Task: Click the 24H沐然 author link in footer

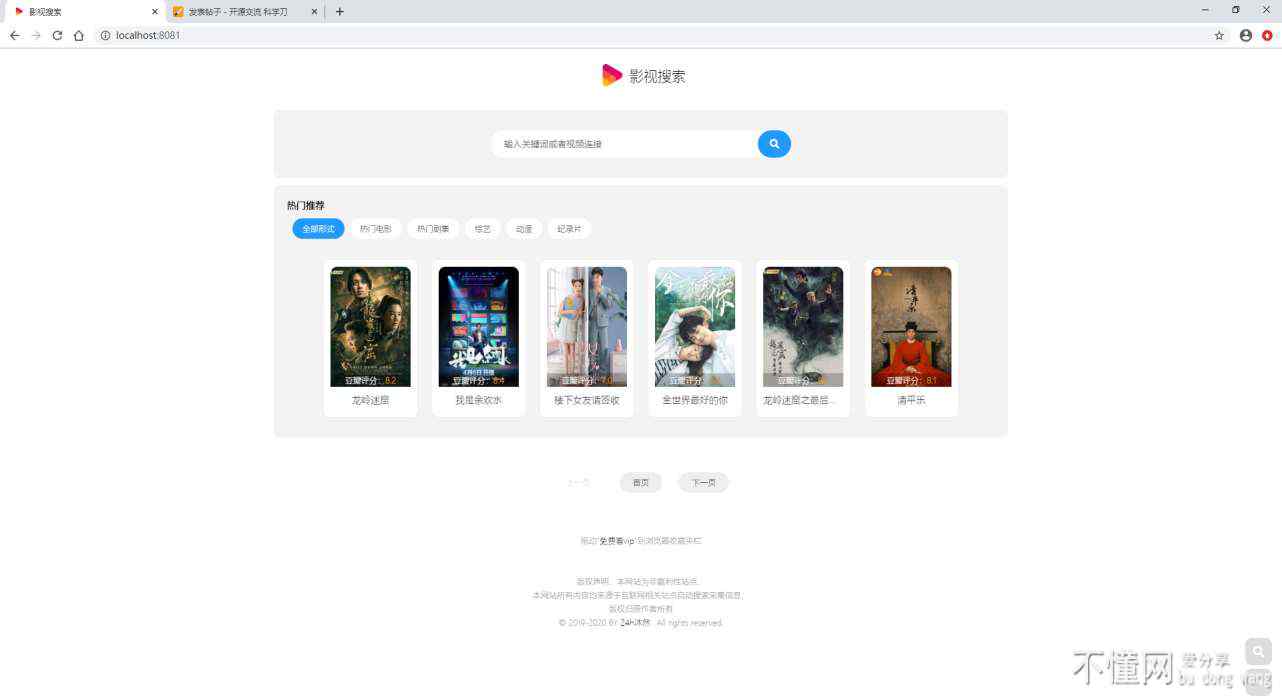Action: pyautogui.click(x=635, y=623)
